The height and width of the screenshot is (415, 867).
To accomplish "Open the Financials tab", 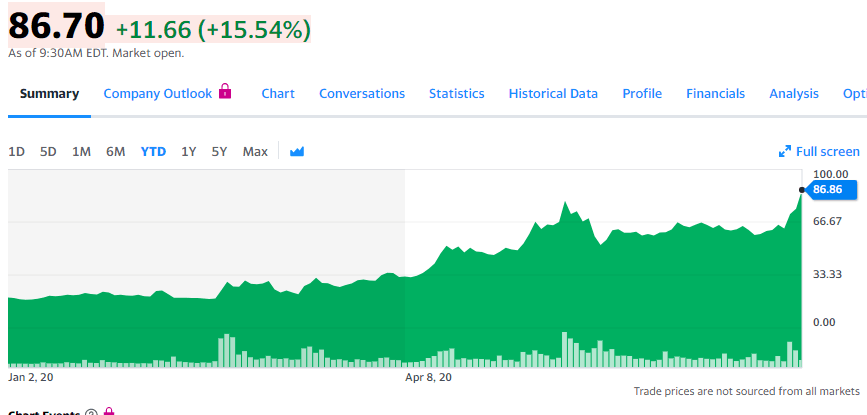I will point(715,94).
